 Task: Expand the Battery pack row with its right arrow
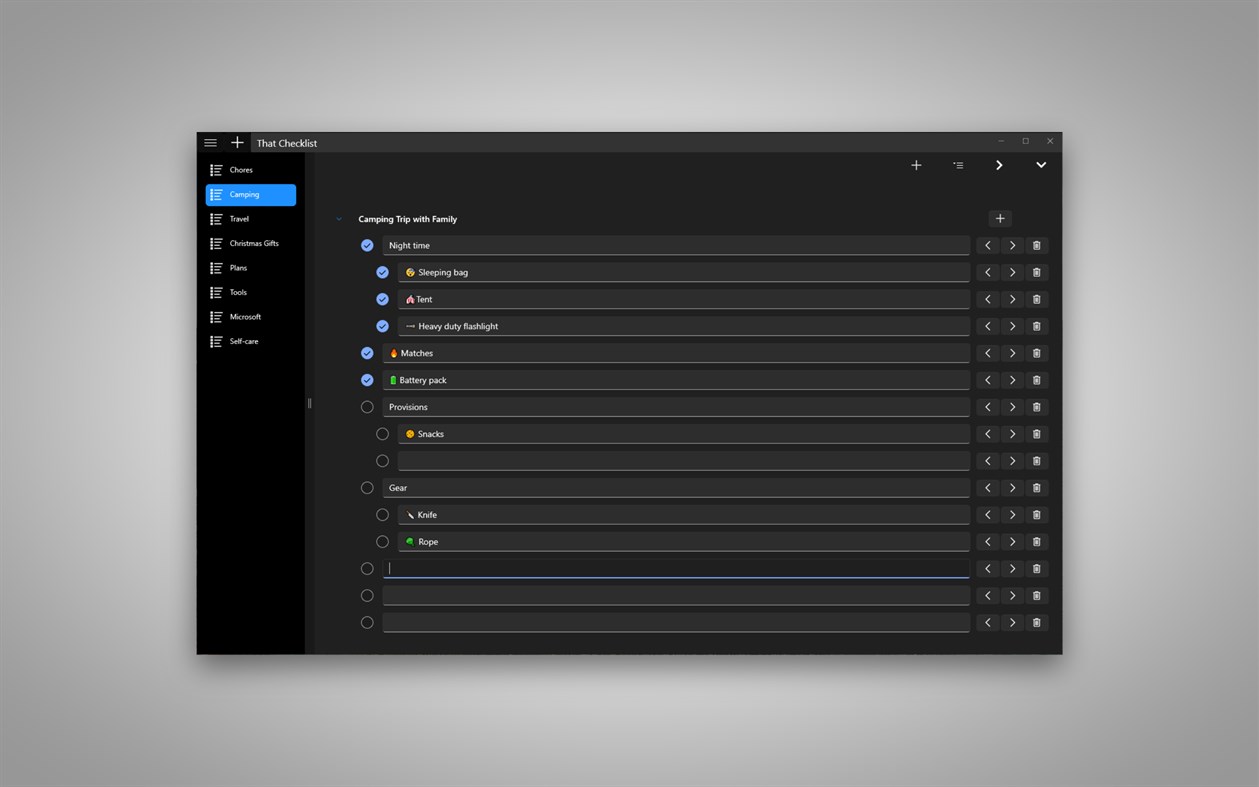[1012, 379]
